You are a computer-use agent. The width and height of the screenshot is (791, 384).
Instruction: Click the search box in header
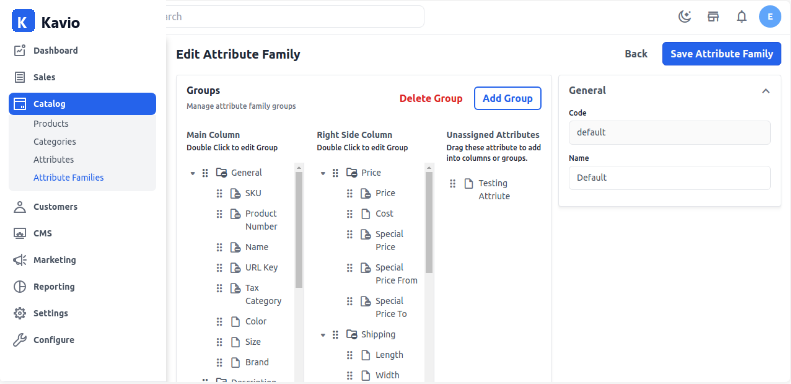point(295,17)
